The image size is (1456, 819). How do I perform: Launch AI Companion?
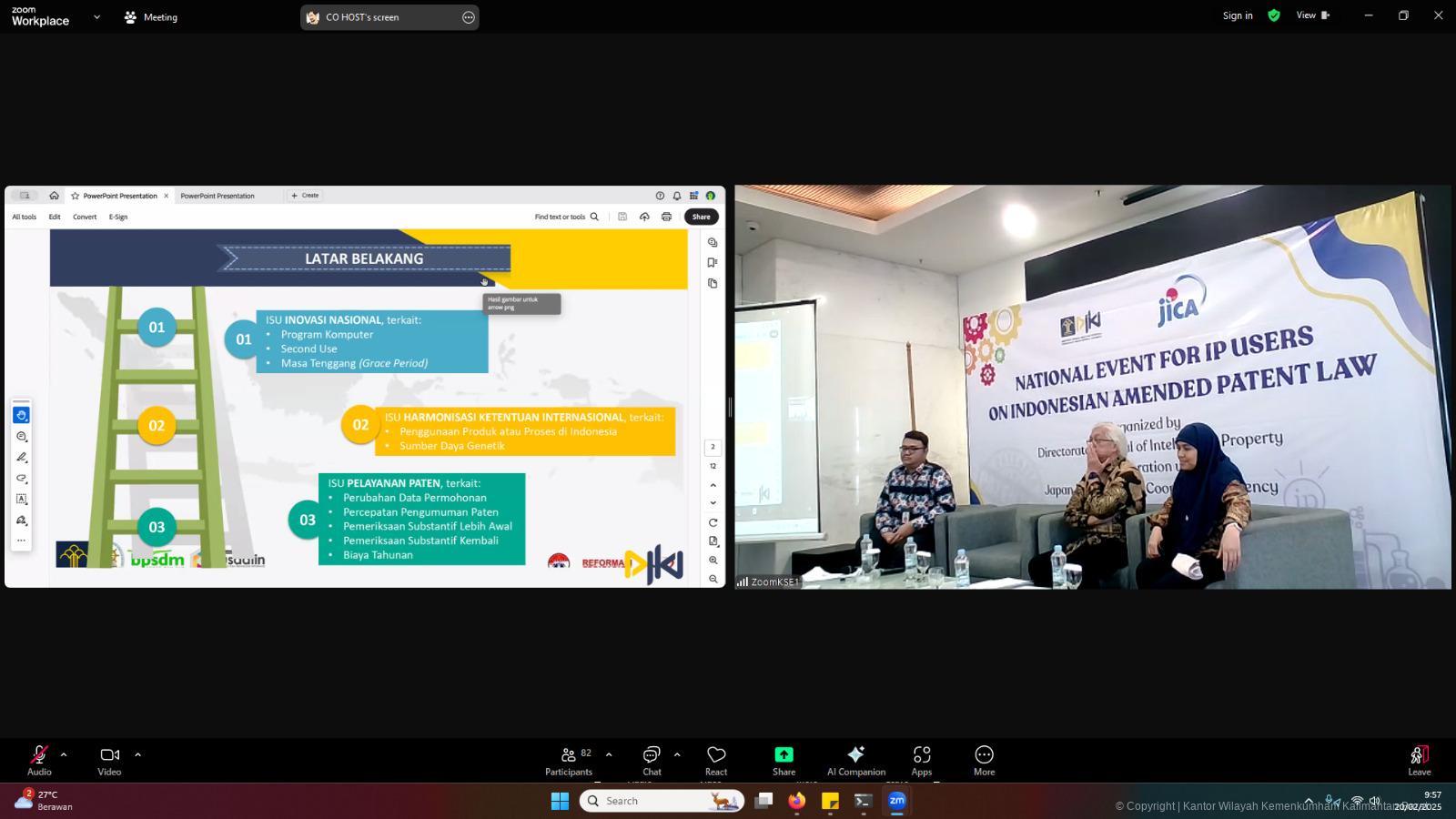point(855,760)
